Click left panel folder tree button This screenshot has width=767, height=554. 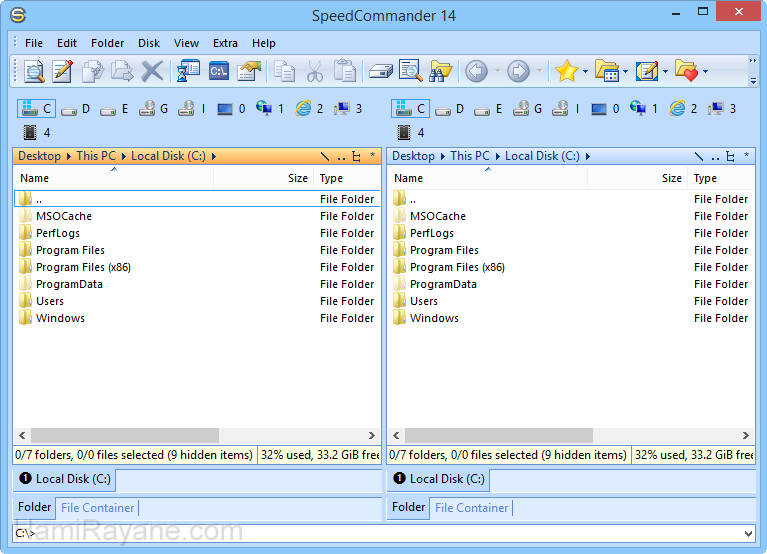(x=357, y=156)
